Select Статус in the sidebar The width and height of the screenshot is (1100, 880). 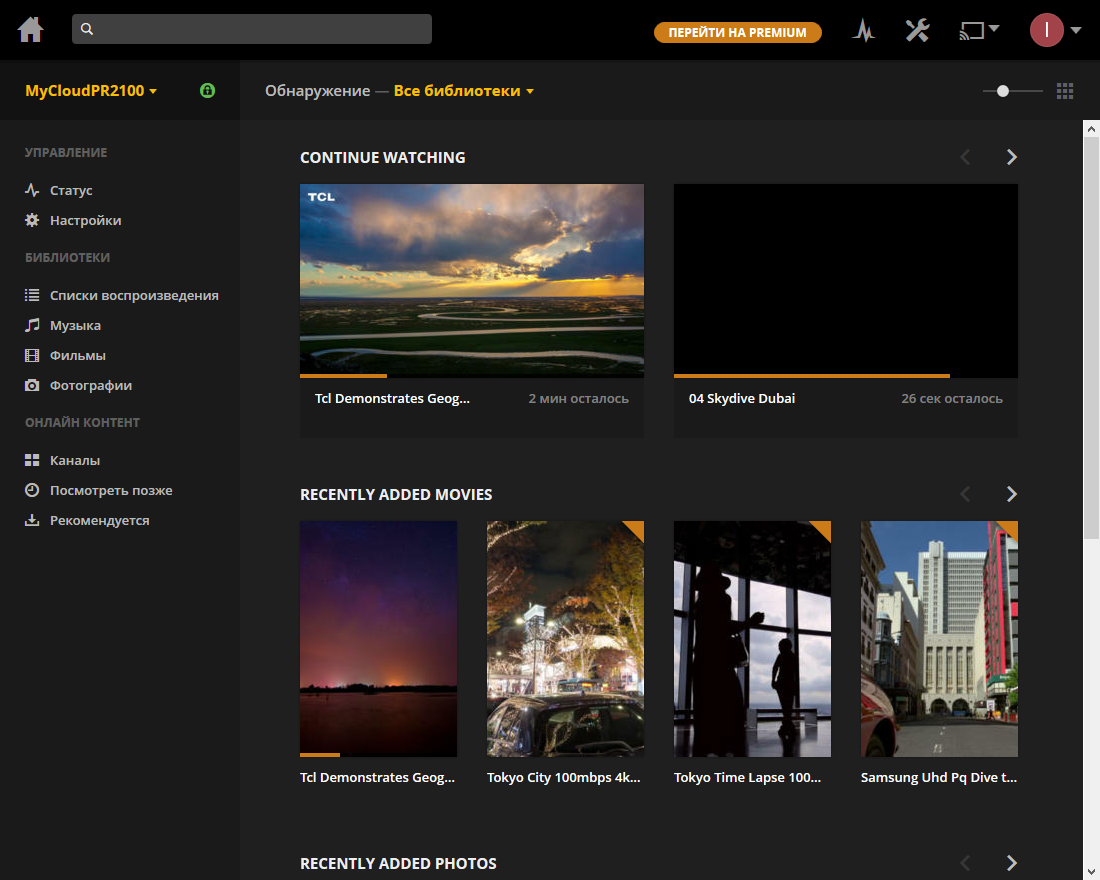(x=70, y=190)
